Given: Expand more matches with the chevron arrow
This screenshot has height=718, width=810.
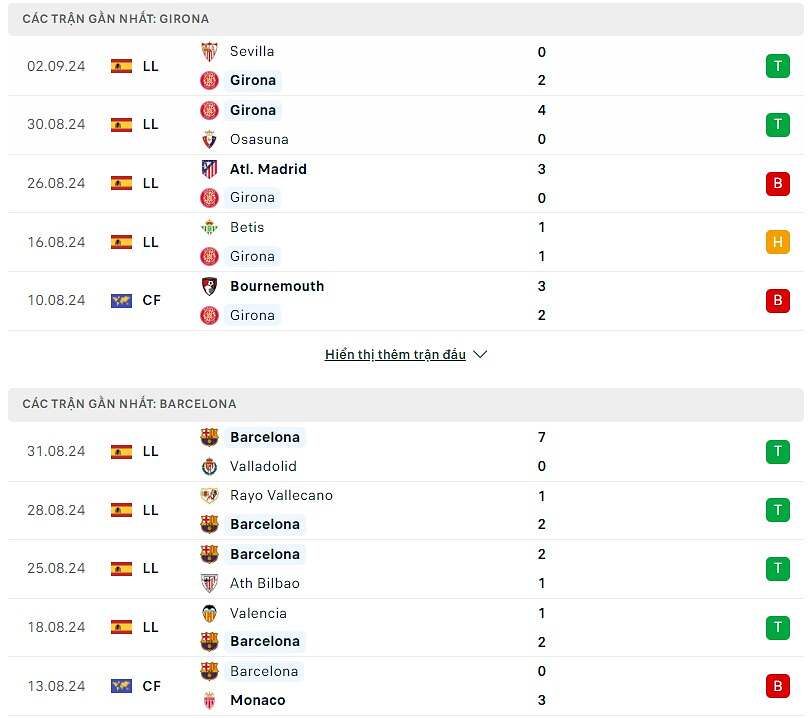Looking at the screenshot, I should pos(479,354).
